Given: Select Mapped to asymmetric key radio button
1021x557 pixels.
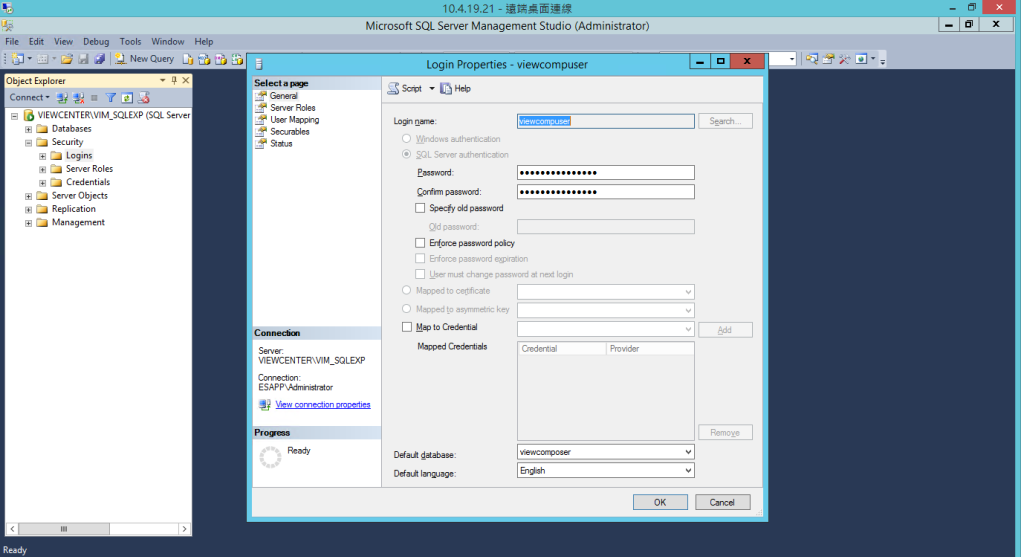Looking at the screenshot, I should pos(406,309).
